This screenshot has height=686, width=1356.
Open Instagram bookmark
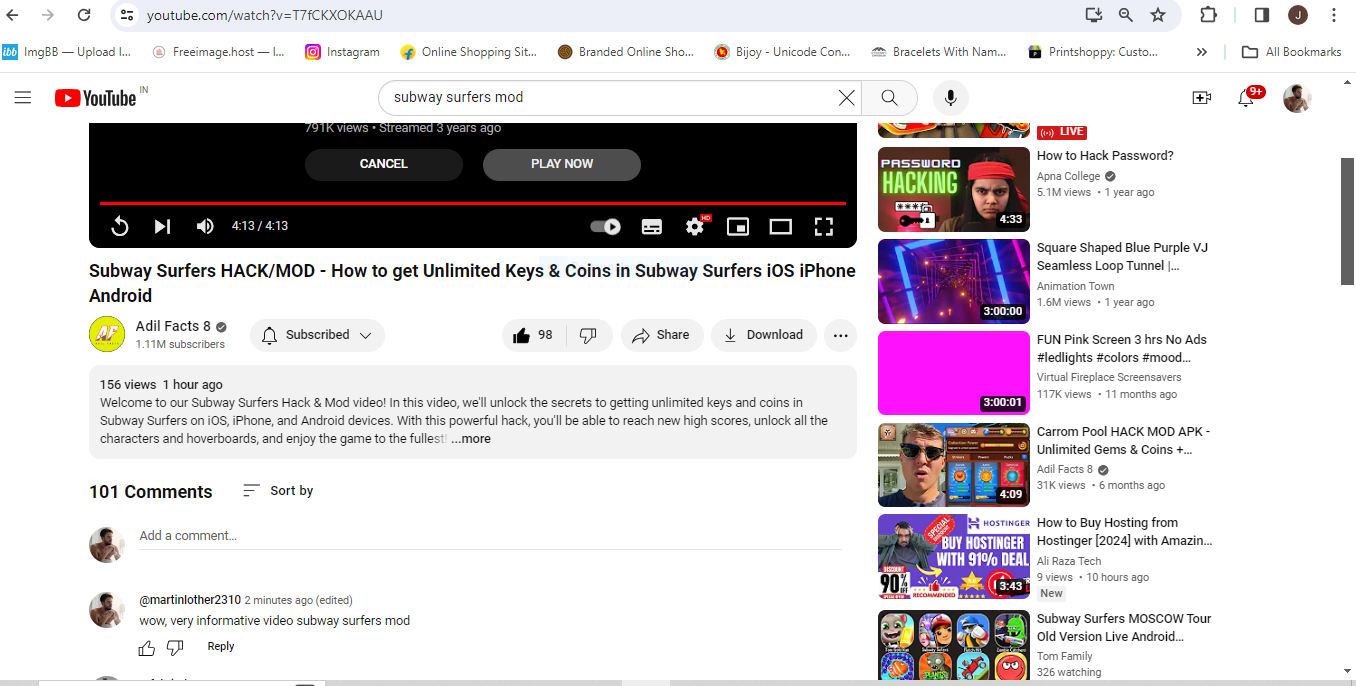point(343,52)
